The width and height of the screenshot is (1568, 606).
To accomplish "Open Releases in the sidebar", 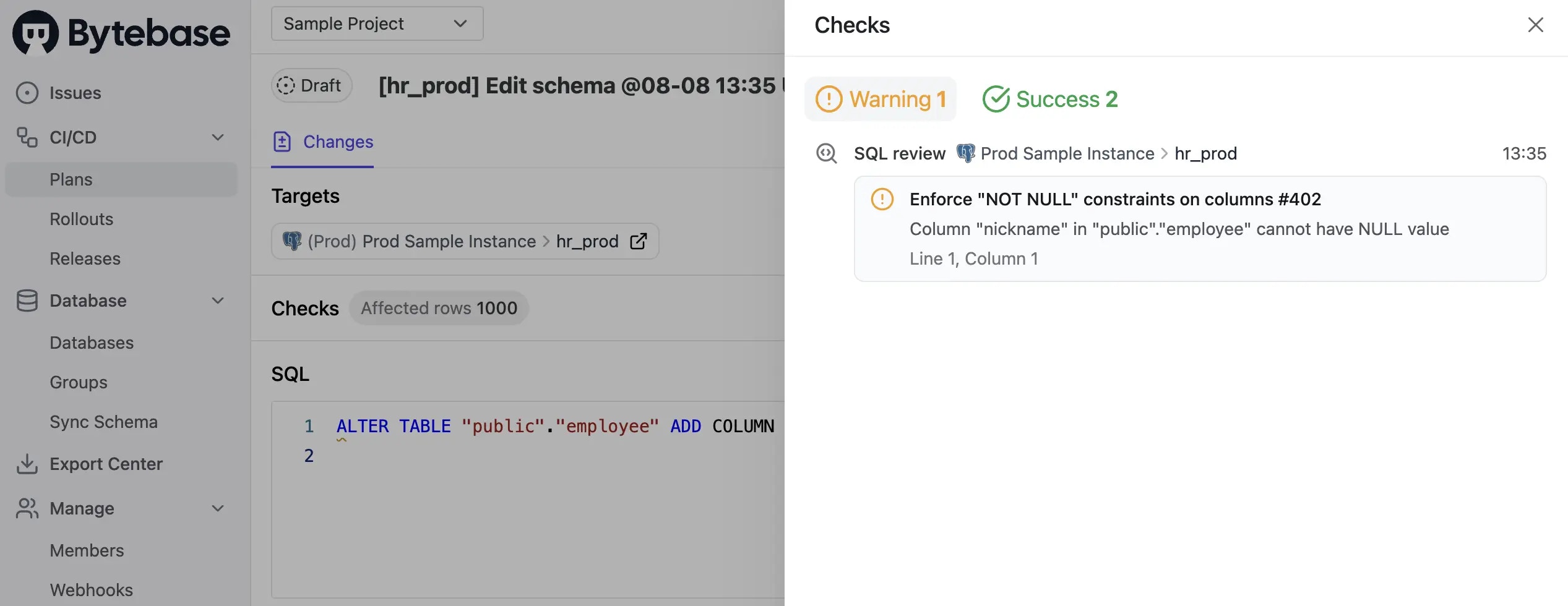I will [85, 258].
